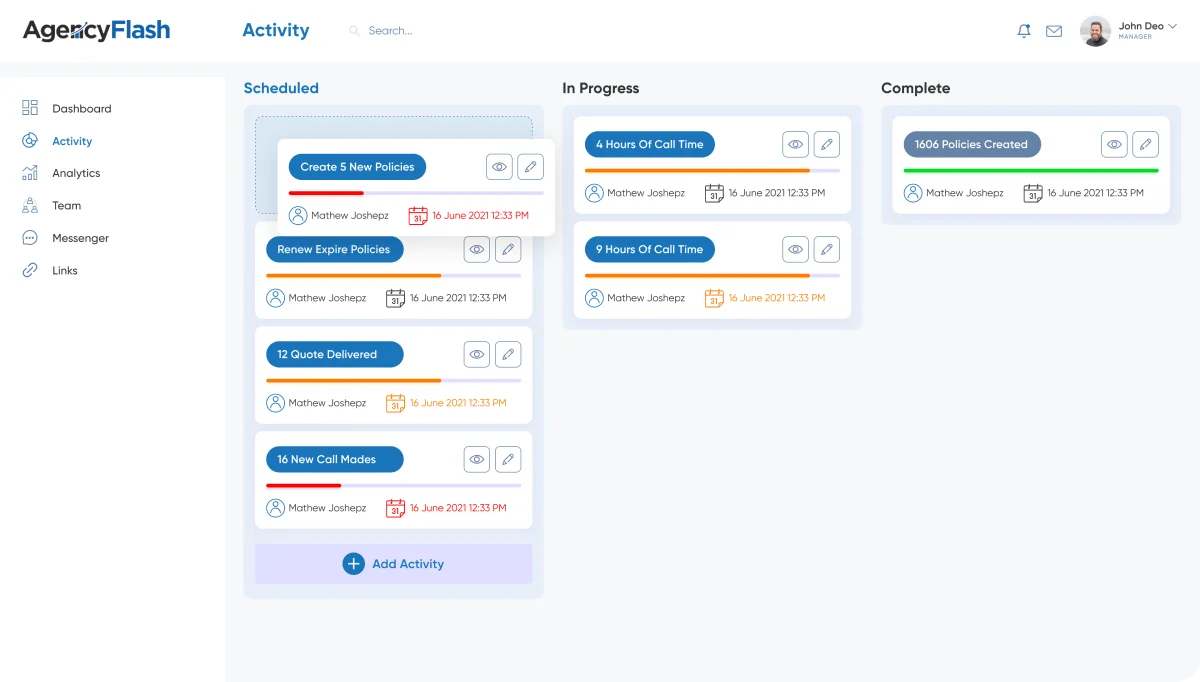Select the Links sidebar icon

pyautogui.click(x=30, y=270)
